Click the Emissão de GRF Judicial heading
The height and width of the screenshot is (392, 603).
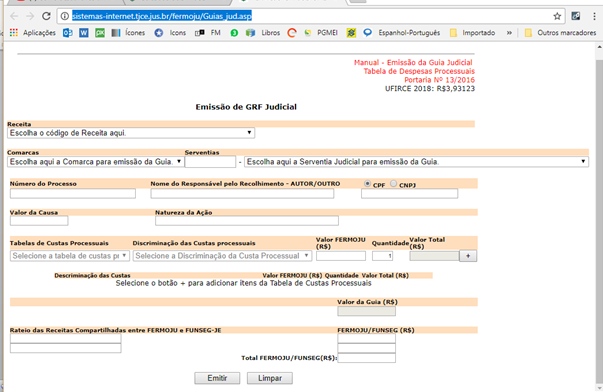[x=246, y=107]
